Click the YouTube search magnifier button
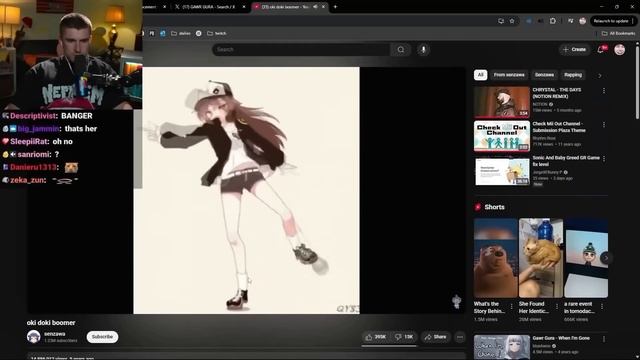This screenshot has height=360, width=640. click(400, 49)
